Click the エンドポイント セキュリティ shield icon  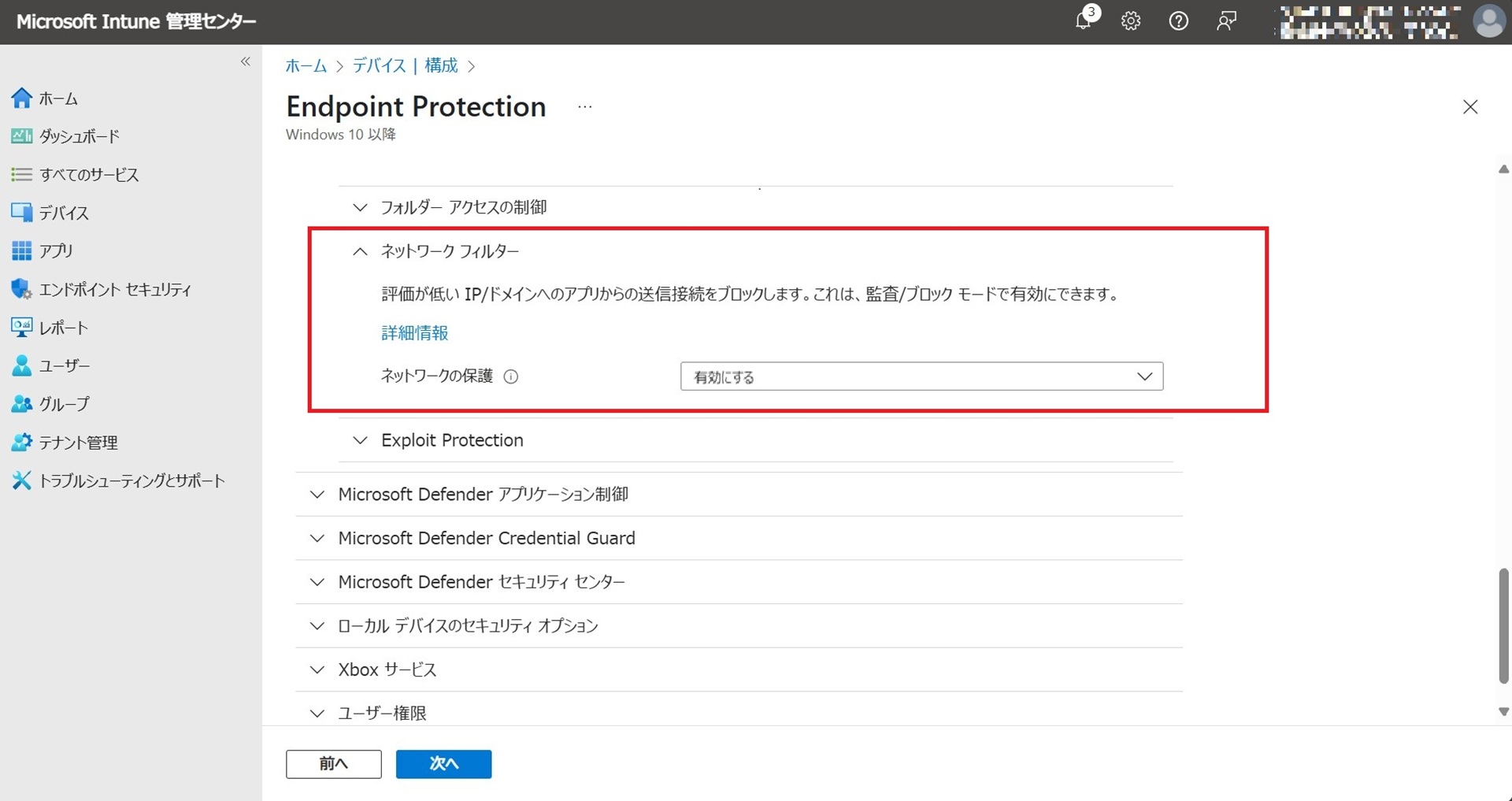[x=22, y=289]
